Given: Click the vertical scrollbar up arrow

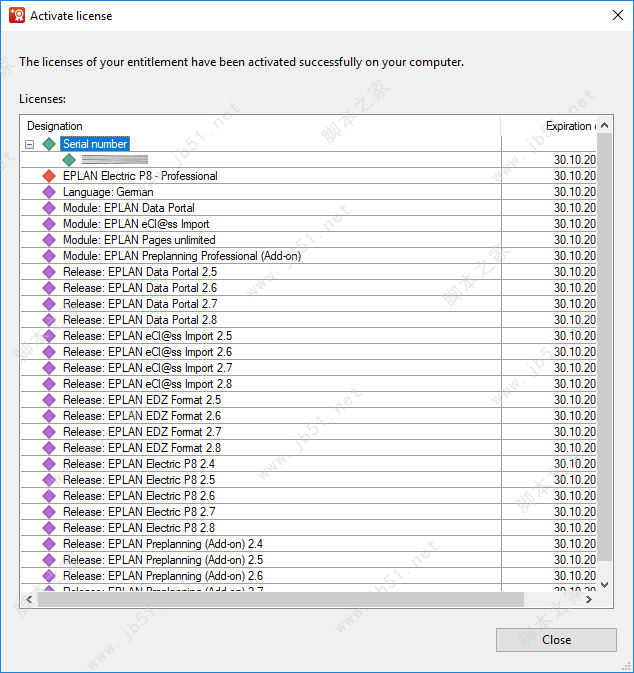Looking at the screenshot, I should coord(604,125).
